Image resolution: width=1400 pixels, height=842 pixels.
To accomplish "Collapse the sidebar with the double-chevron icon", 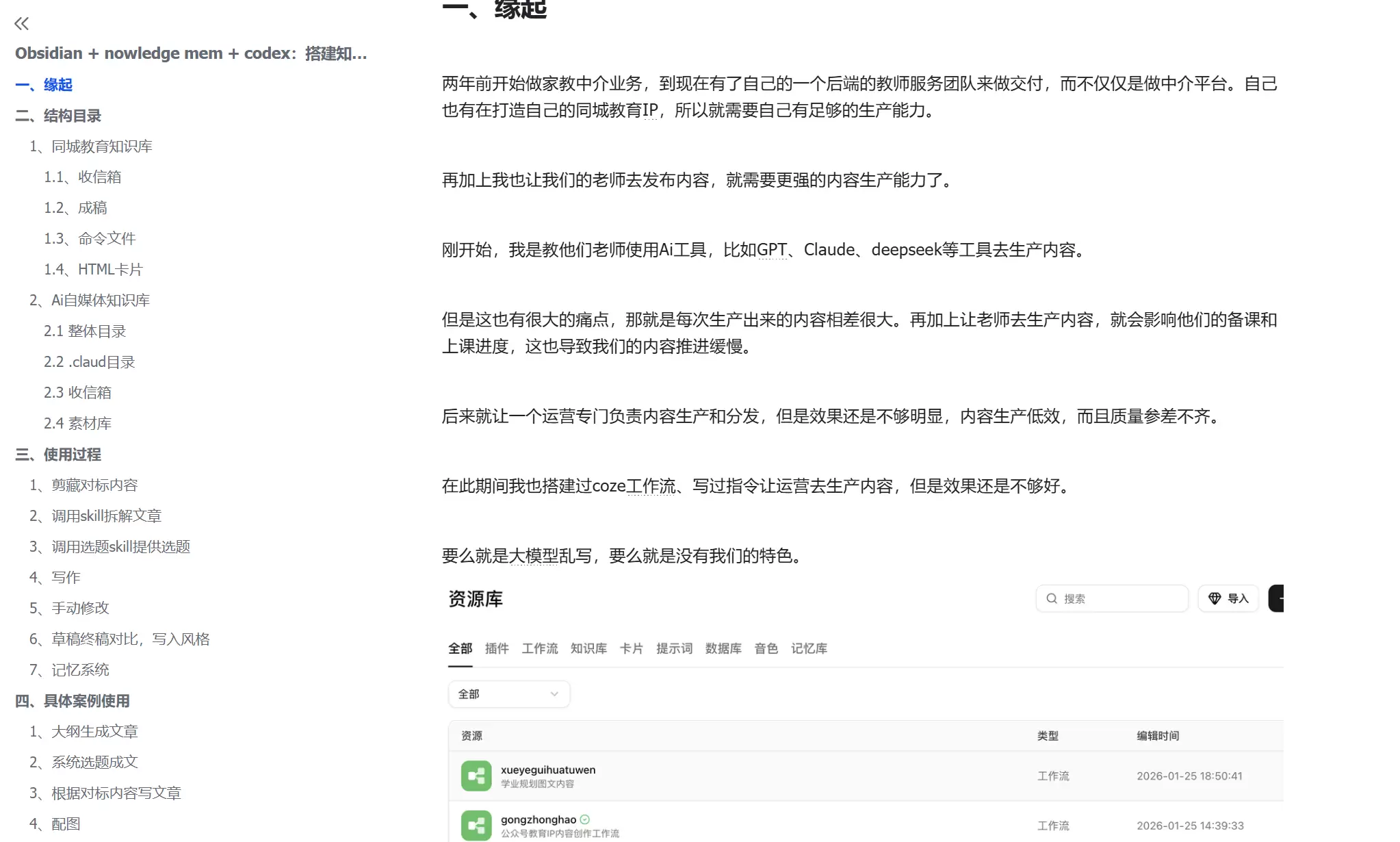I will point(22,24).
